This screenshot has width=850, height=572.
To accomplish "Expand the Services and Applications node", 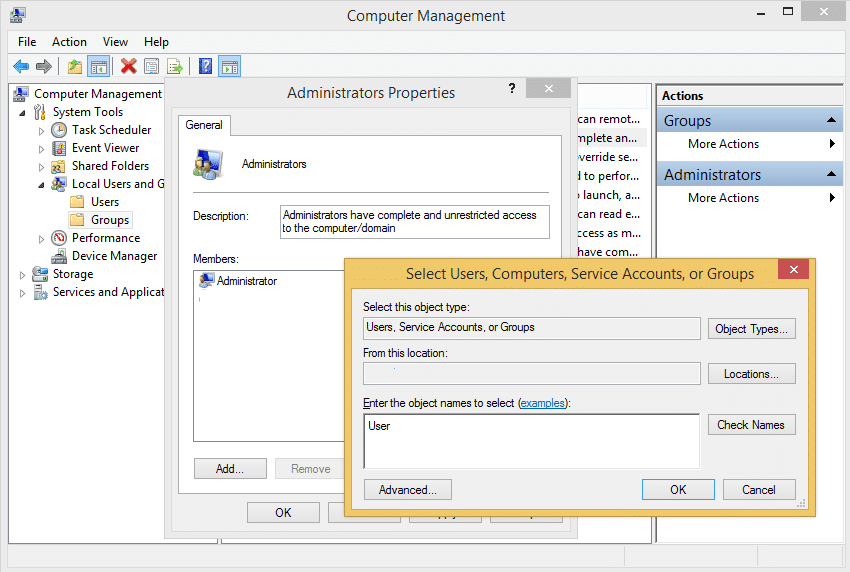I will [22, 293].
